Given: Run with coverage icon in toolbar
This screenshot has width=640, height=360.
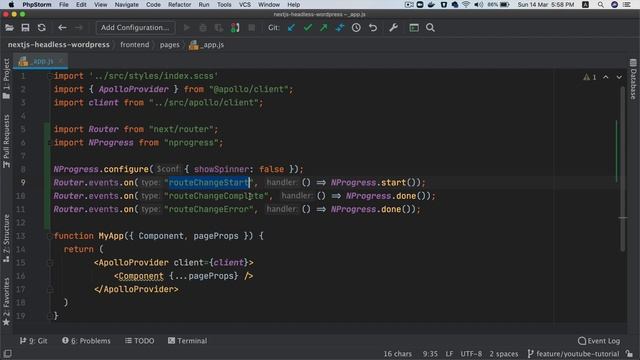Looking at the screenshot, I should click(x=219, y=28).
